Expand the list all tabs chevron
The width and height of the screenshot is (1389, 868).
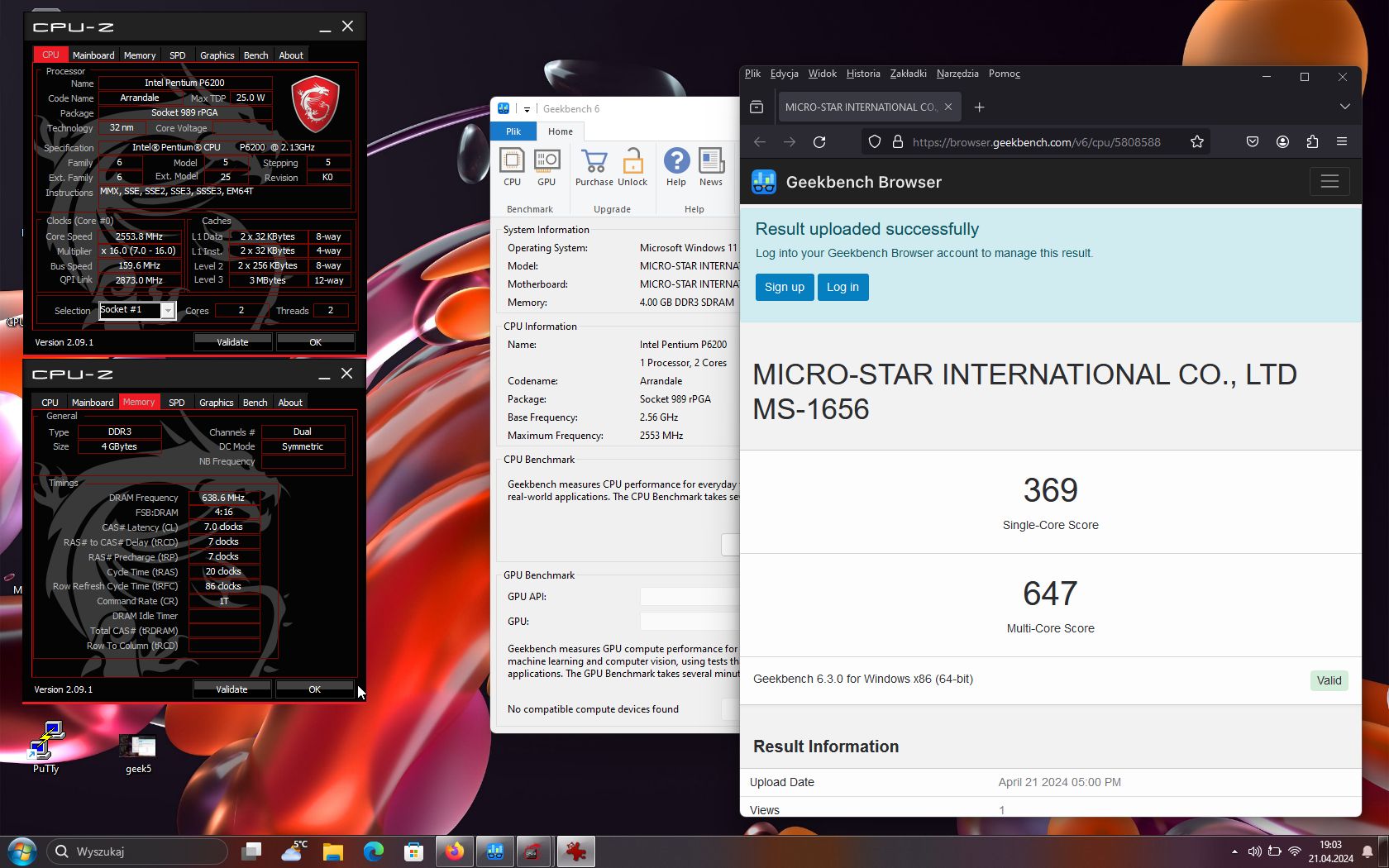[1344, 107]
